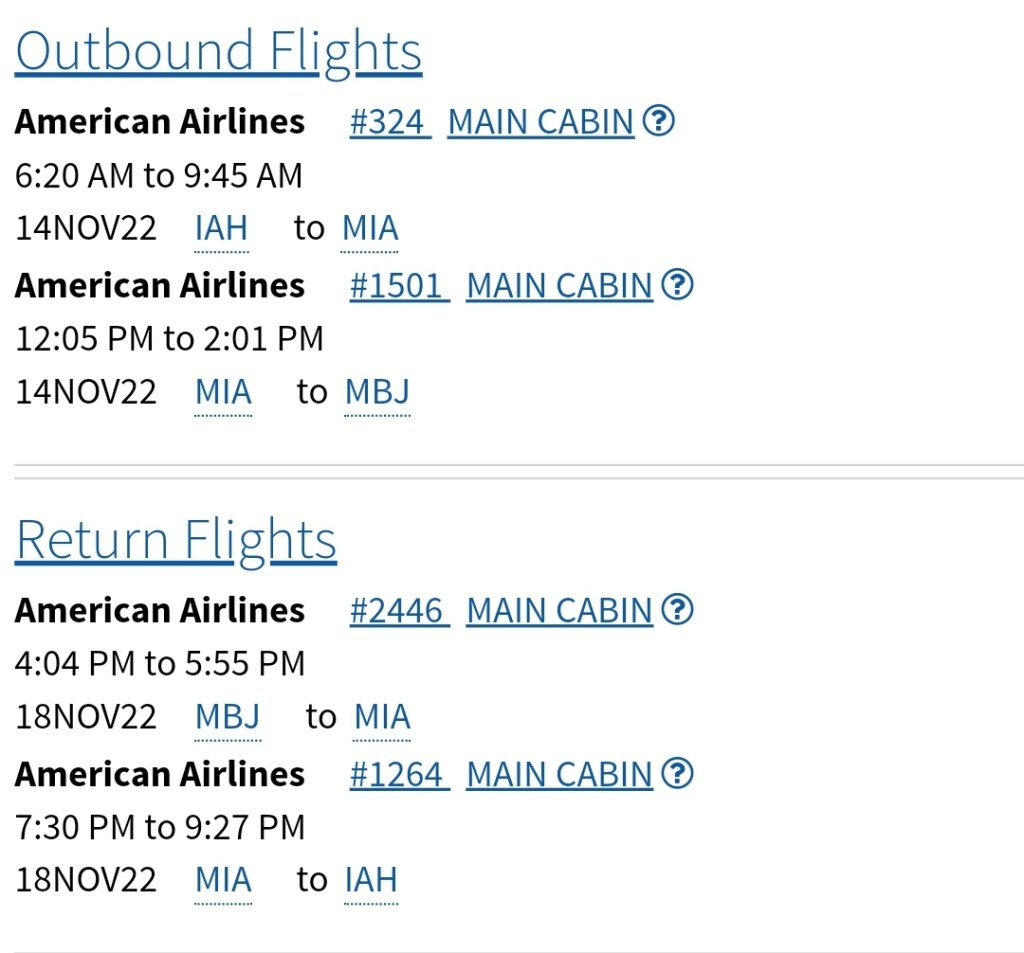Screen dimensions: 1024x953
Task: Click help icon beside flight #1501 Main Cabin
Action: [678, 286]
